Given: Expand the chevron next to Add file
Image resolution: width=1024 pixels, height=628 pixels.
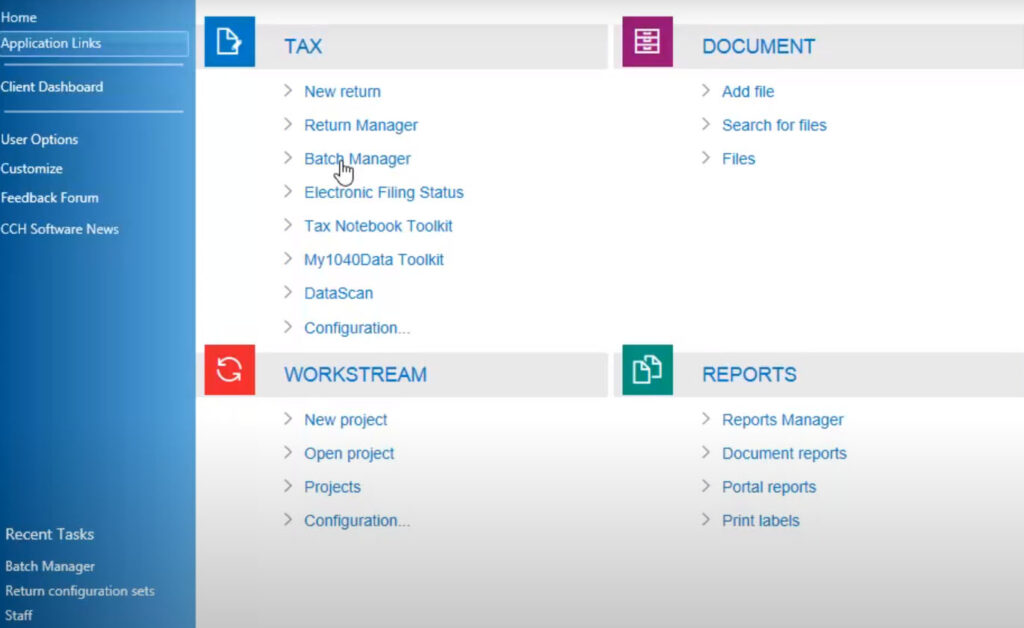Looking at the screenshot, I should (706, 91).
